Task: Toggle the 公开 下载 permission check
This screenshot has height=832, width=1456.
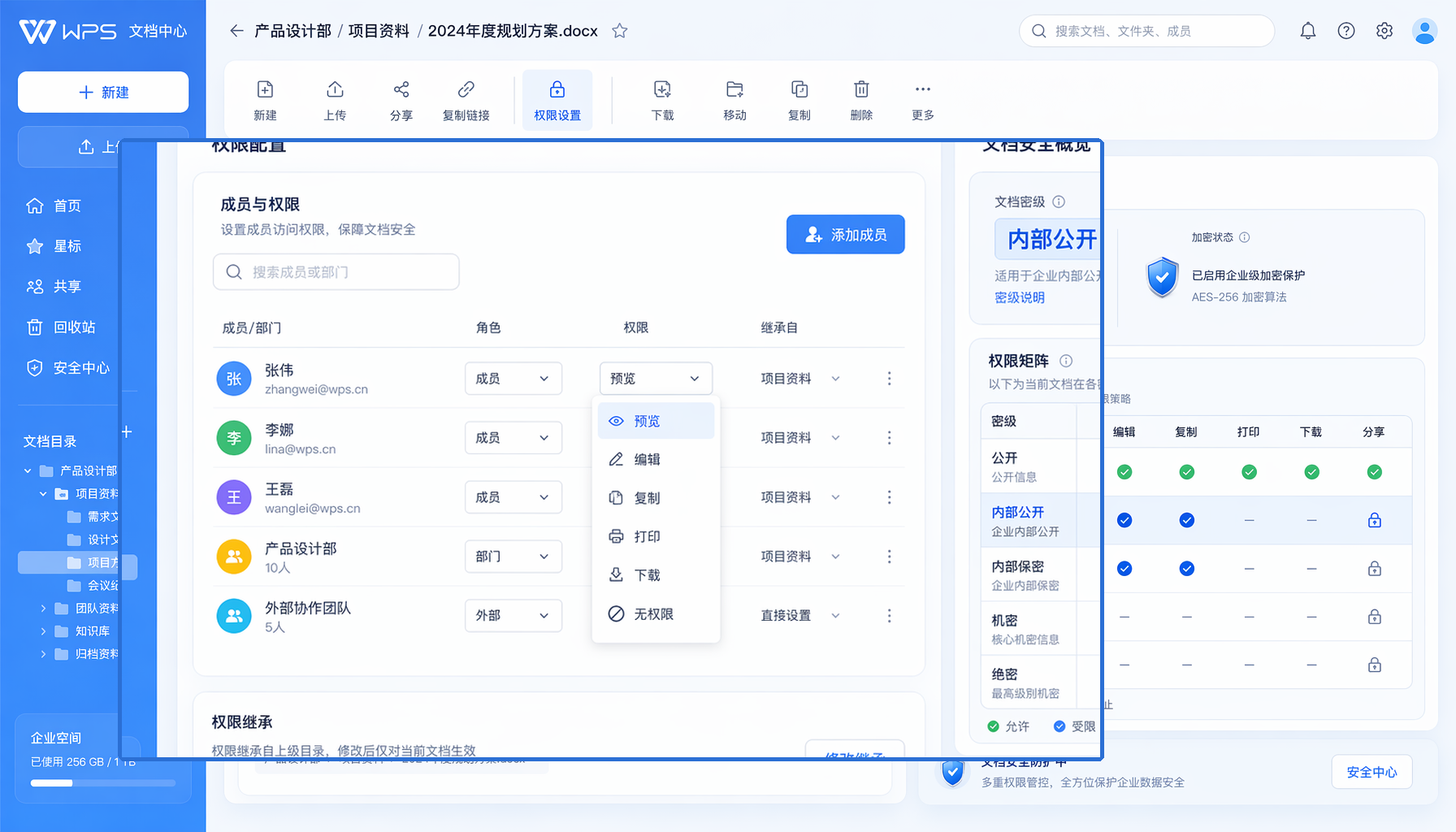Action: pos(1311,472)
